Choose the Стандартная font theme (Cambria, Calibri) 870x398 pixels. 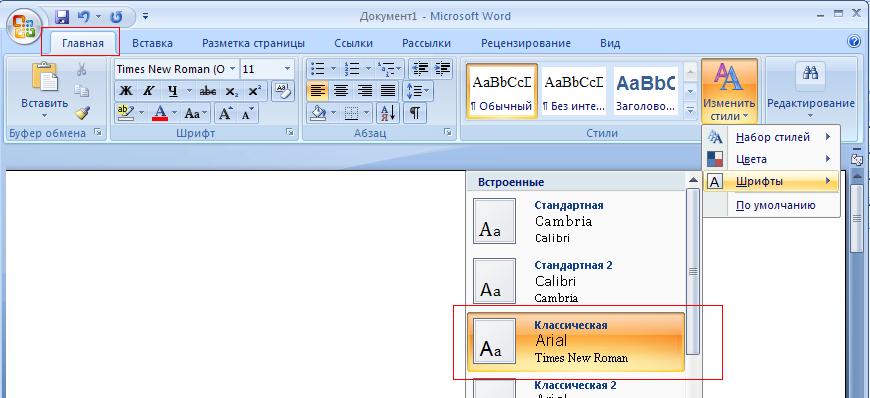[x=576, y=221]
